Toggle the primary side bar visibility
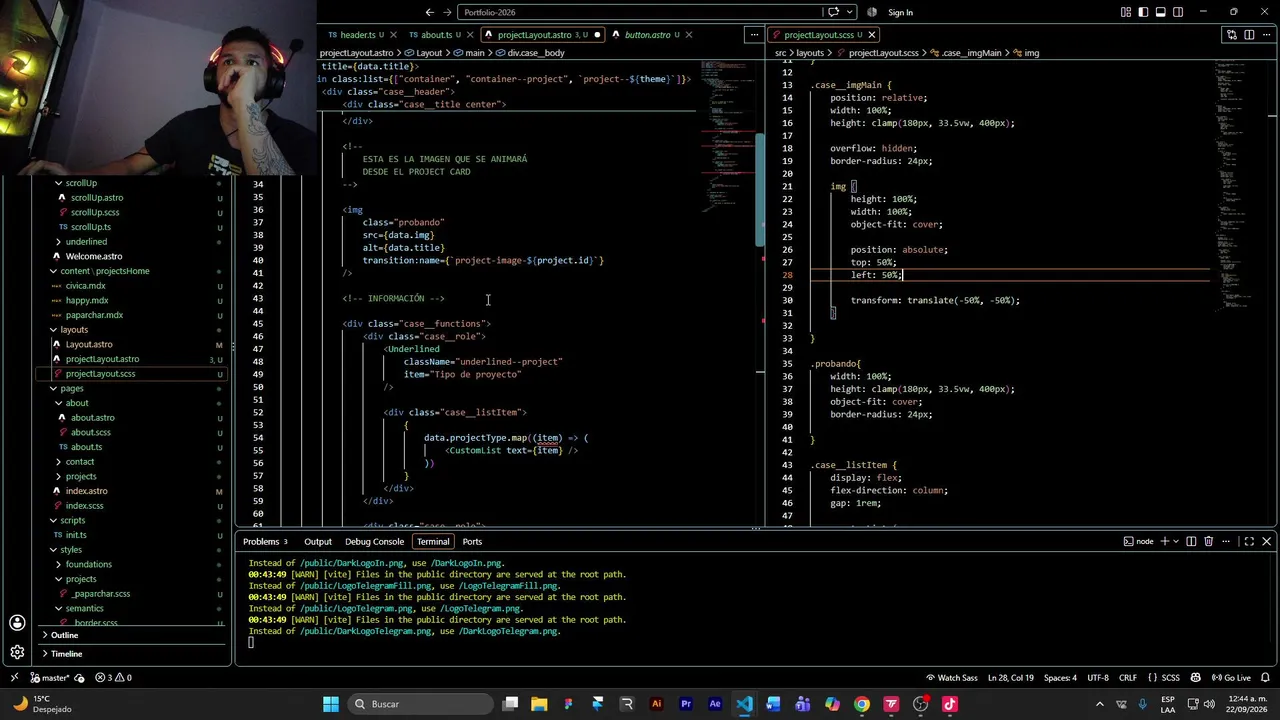Screen dimensions: 1280x720 coord(1144,12)
